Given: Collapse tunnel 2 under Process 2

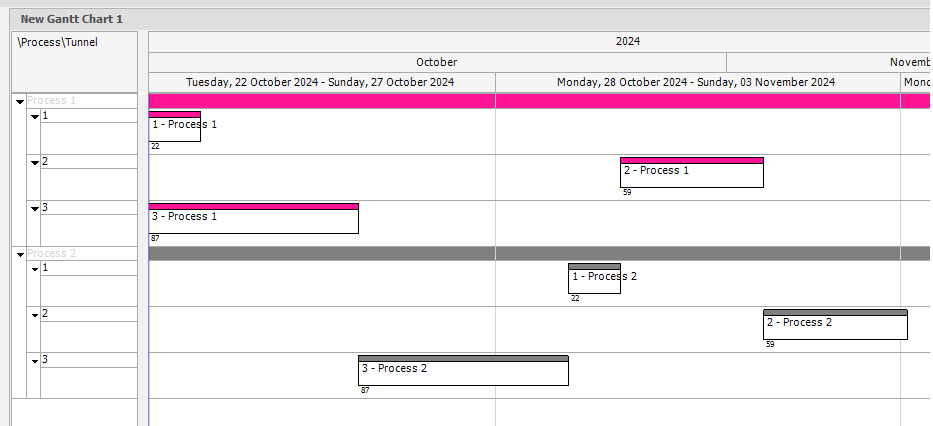Looking at the screenshot, I should 35,315.
